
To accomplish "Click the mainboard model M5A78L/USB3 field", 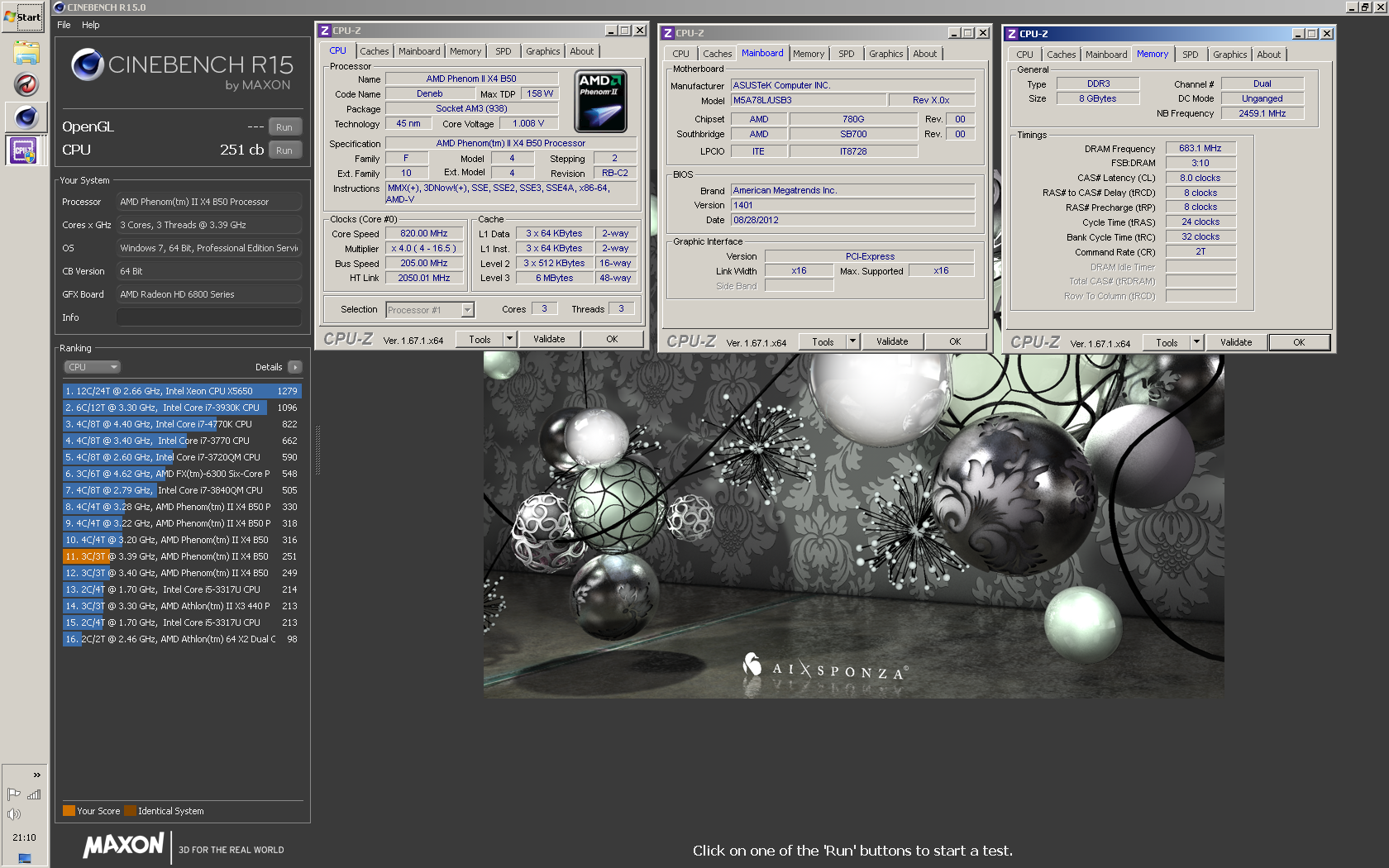I will [x=808, y=100].
